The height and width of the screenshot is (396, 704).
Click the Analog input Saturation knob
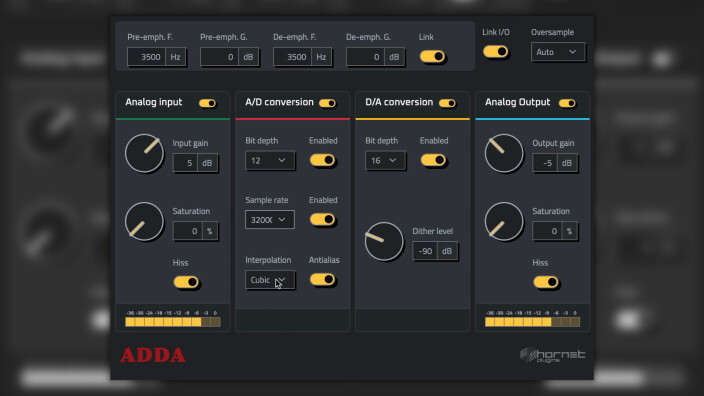tap(144, 221)
